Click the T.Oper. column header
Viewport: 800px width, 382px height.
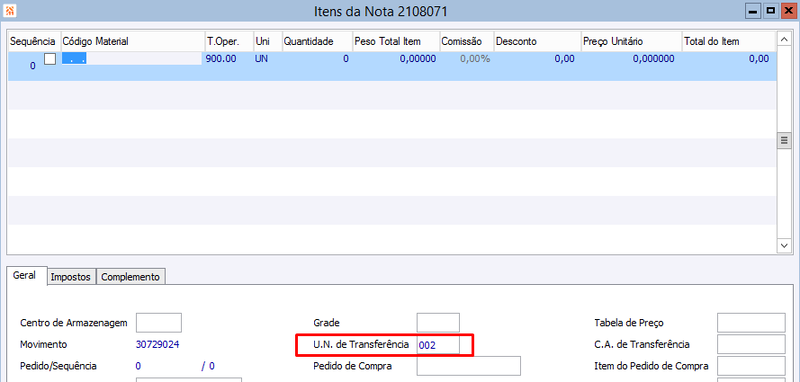coord(229,41)
